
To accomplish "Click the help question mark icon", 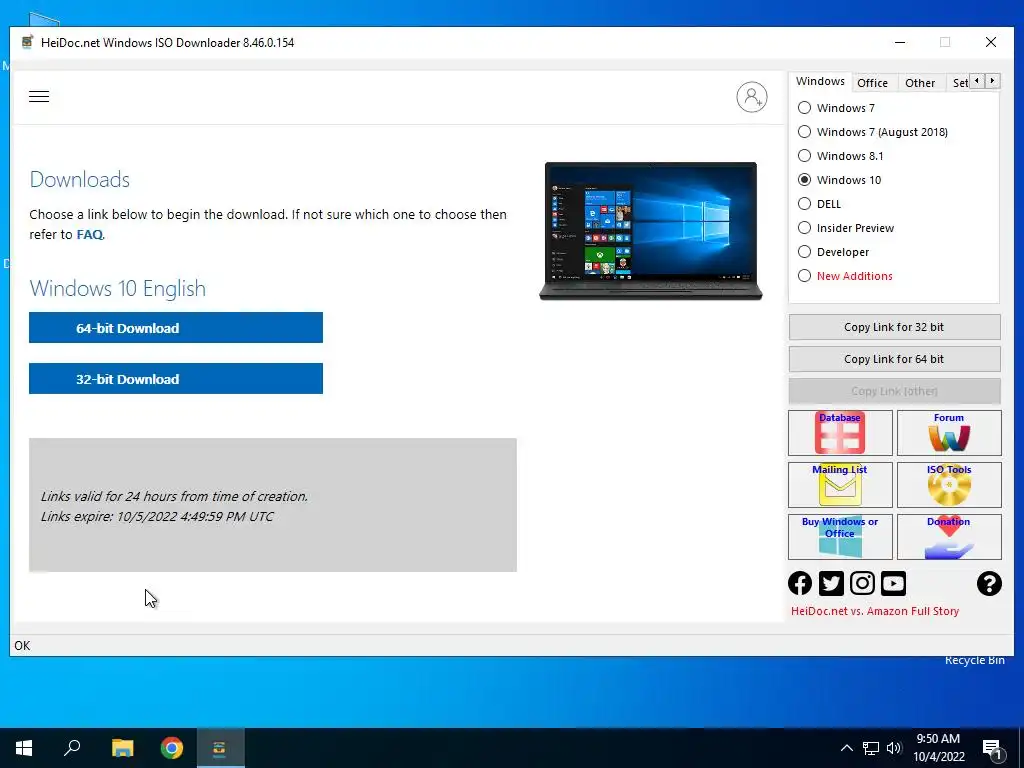I will point(989,583).
